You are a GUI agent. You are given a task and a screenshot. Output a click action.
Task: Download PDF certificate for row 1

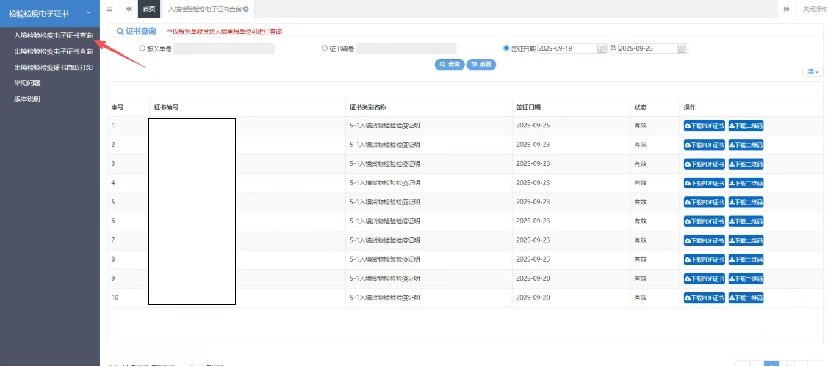point(704,126)
